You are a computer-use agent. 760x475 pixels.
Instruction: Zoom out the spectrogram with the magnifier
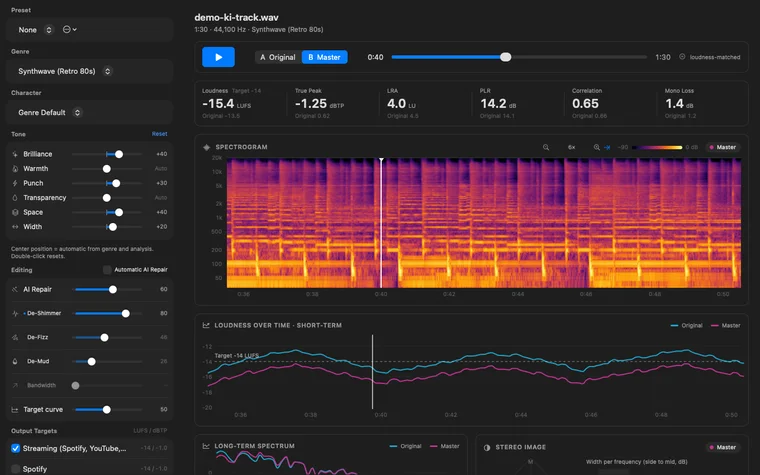[546, 147]
